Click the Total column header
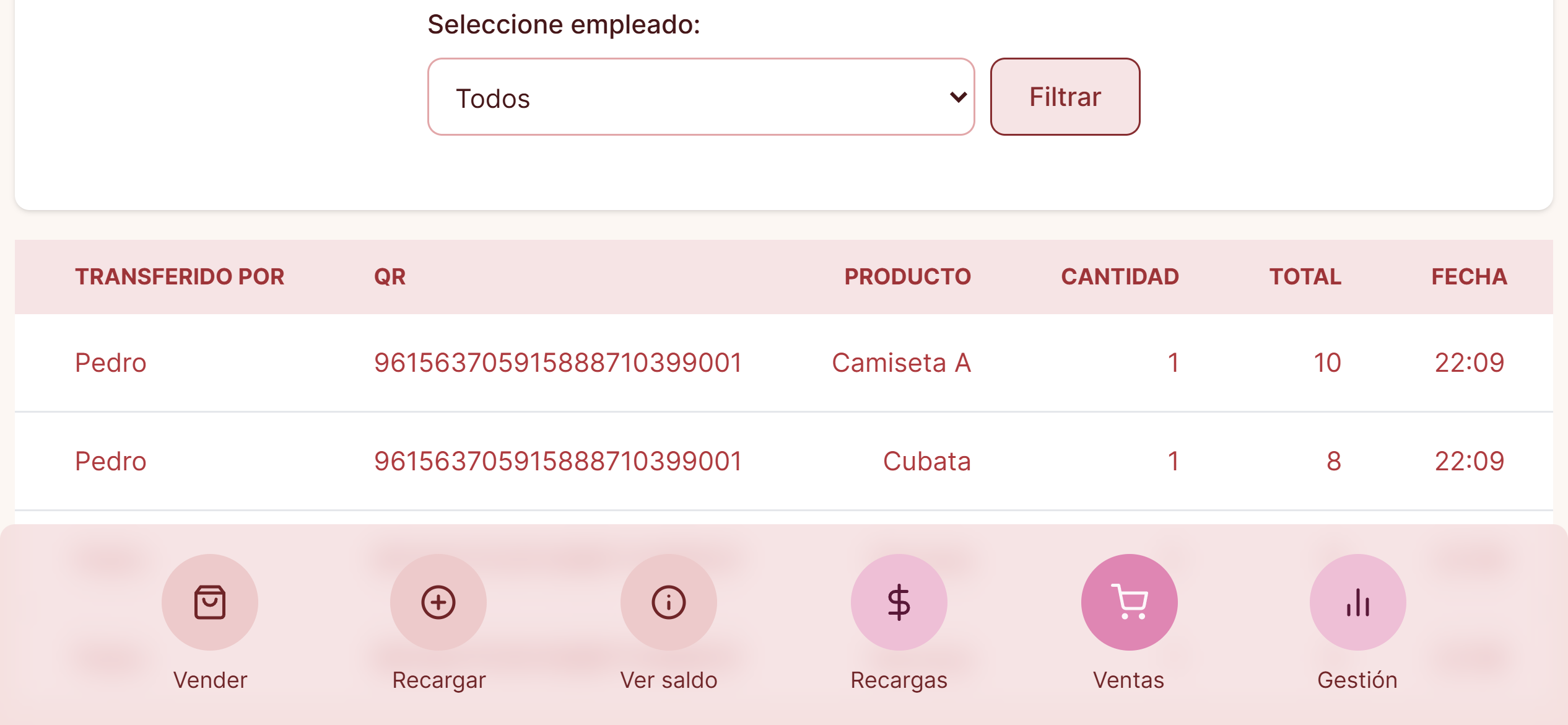Image resolution: width=1568 pixels, height=725 pixels. coord(1305,276)
